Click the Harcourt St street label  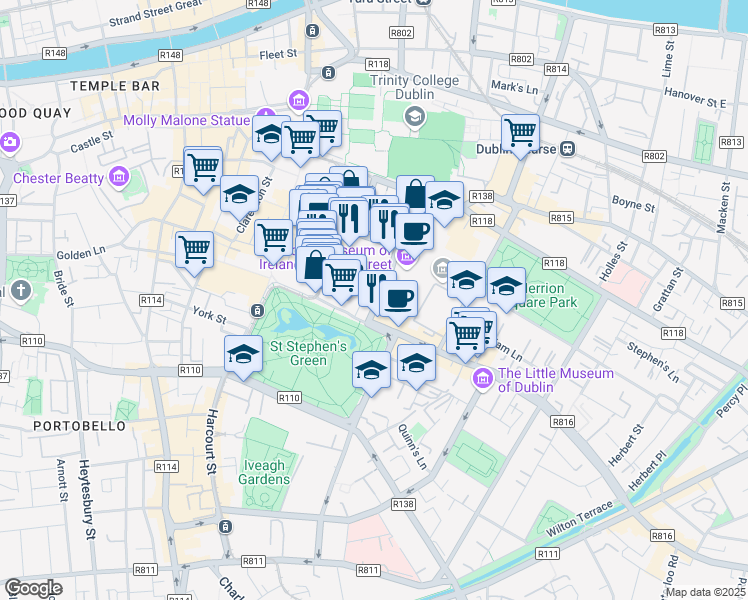click(212, 442)
